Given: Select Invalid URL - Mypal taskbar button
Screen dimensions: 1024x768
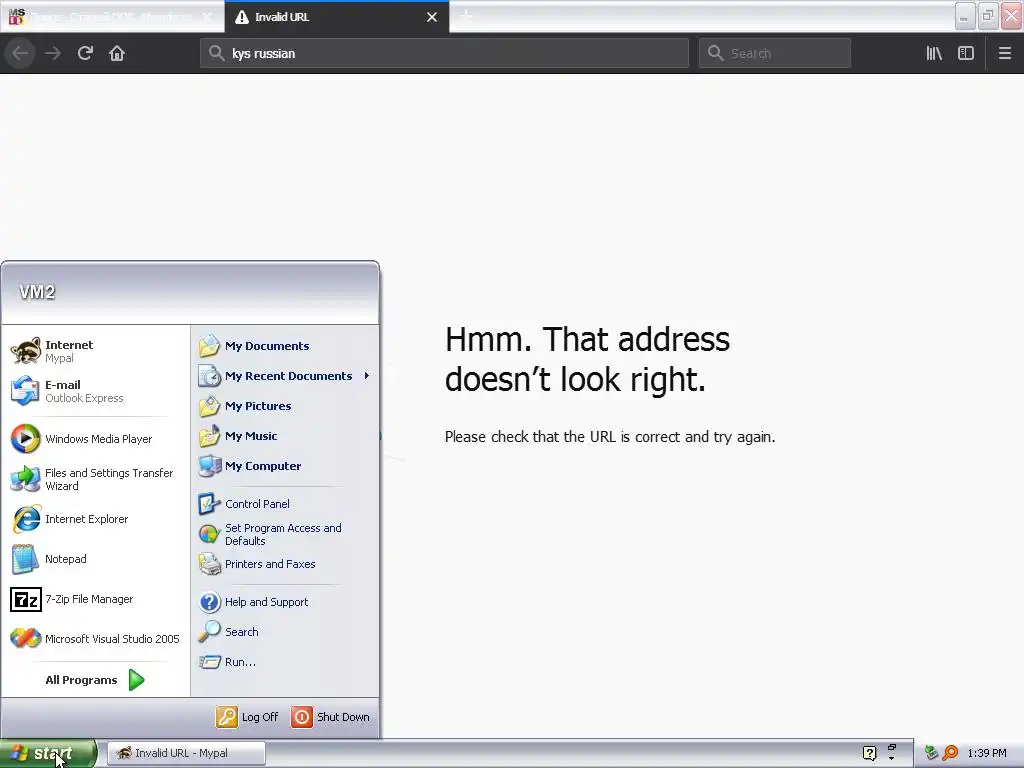Looking at the screenshot, I should [186, 753].
